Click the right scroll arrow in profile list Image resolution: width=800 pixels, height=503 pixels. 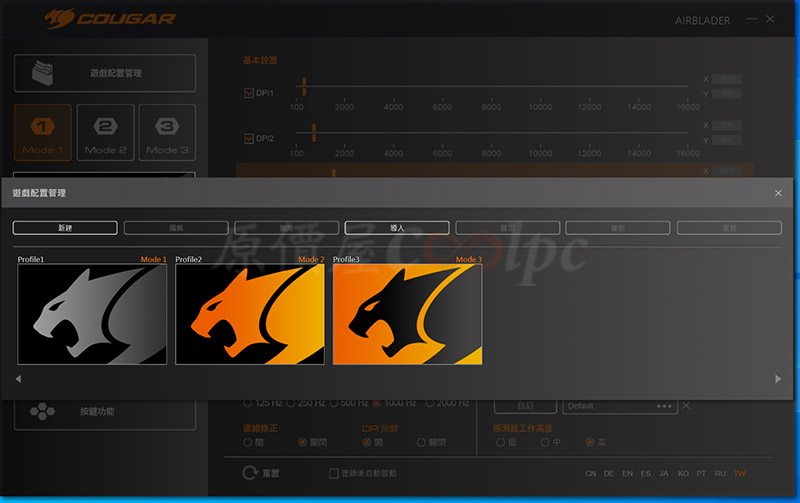point(778,379)
